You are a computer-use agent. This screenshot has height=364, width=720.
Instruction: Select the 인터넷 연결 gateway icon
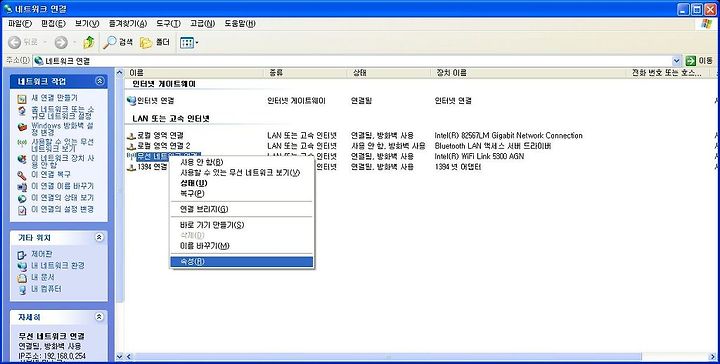coord(131,101)
